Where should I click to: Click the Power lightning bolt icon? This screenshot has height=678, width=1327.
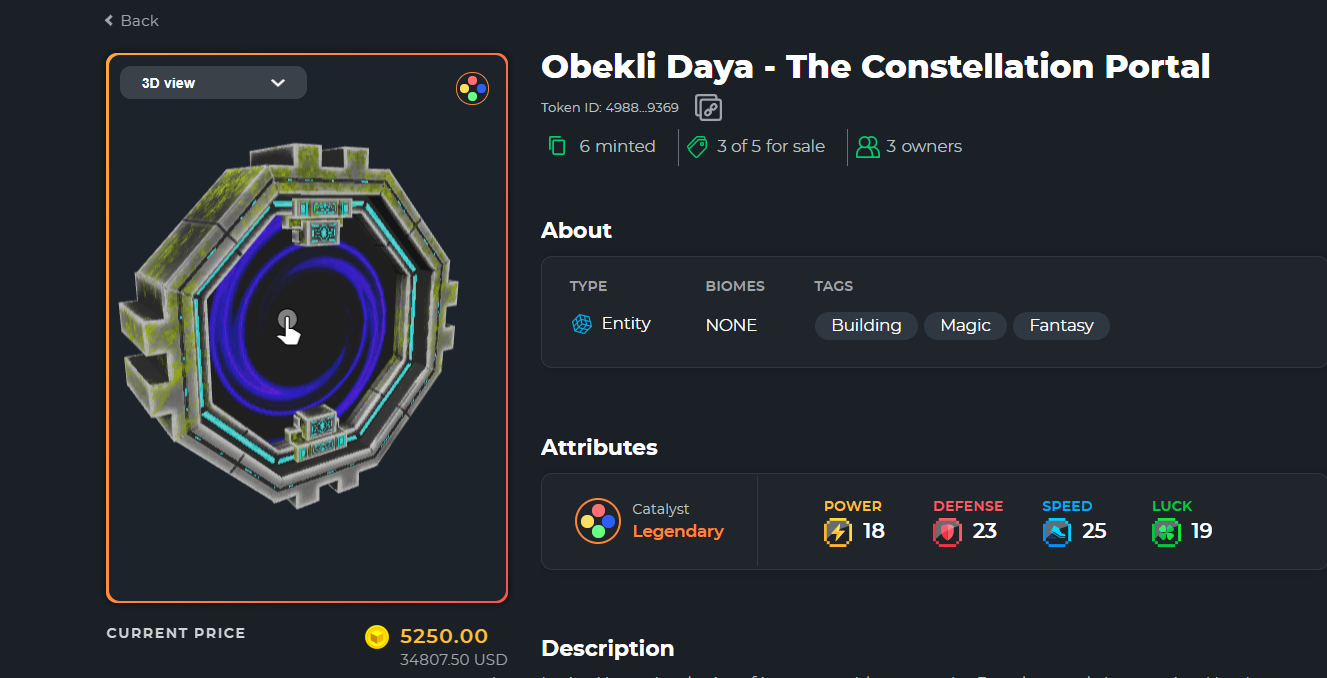[x=838, y=532]
